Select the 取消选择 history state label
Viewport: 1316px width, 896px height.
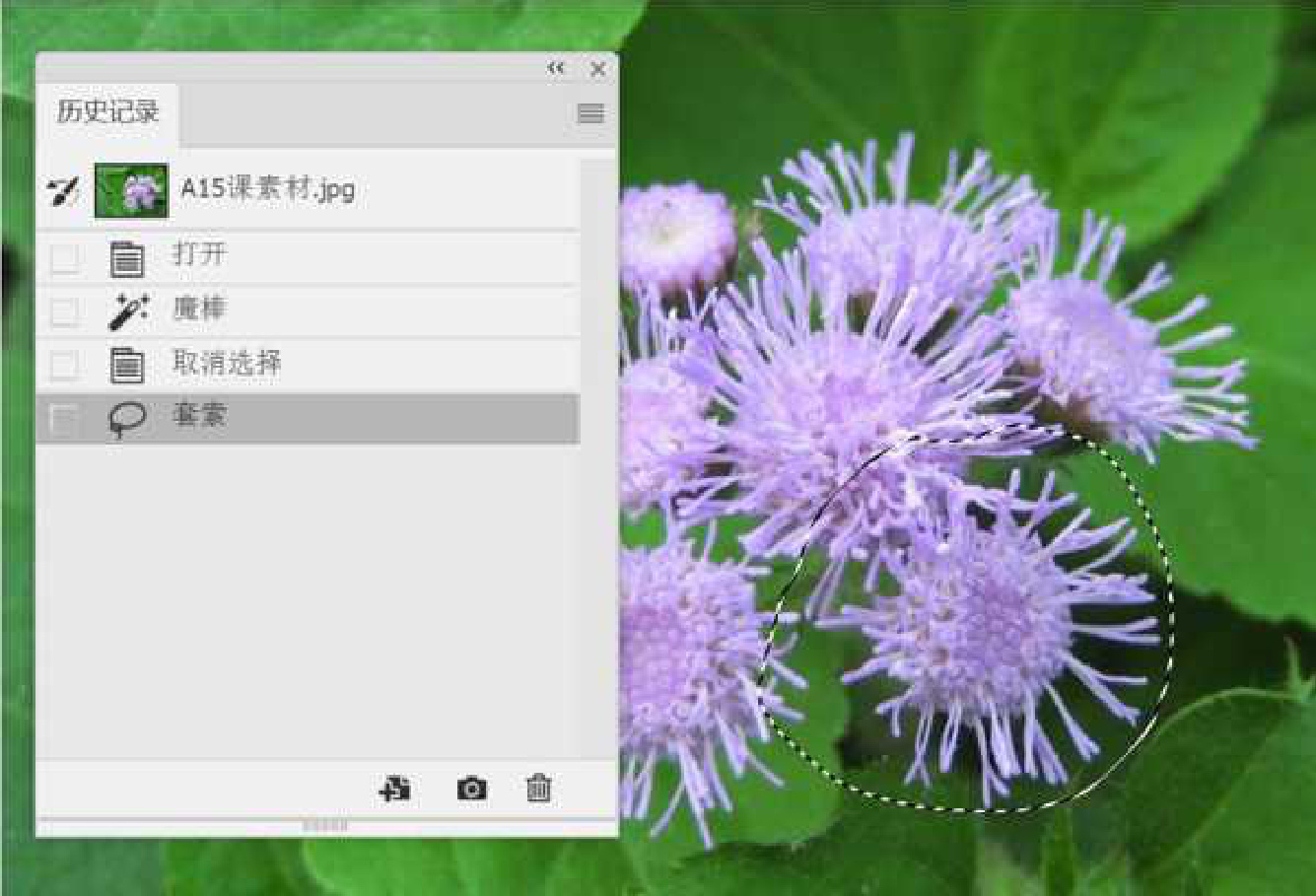click(228, 363)
